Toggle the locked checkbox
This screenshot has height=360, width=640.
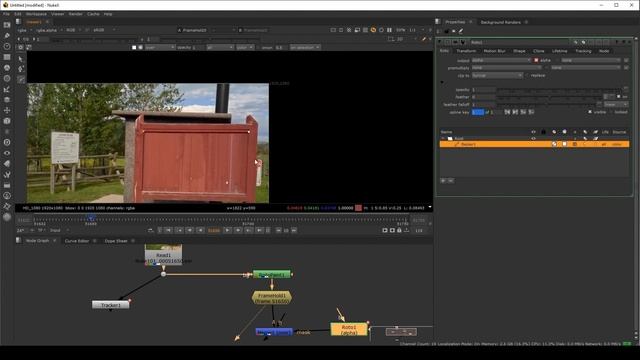tap(611, 112)
